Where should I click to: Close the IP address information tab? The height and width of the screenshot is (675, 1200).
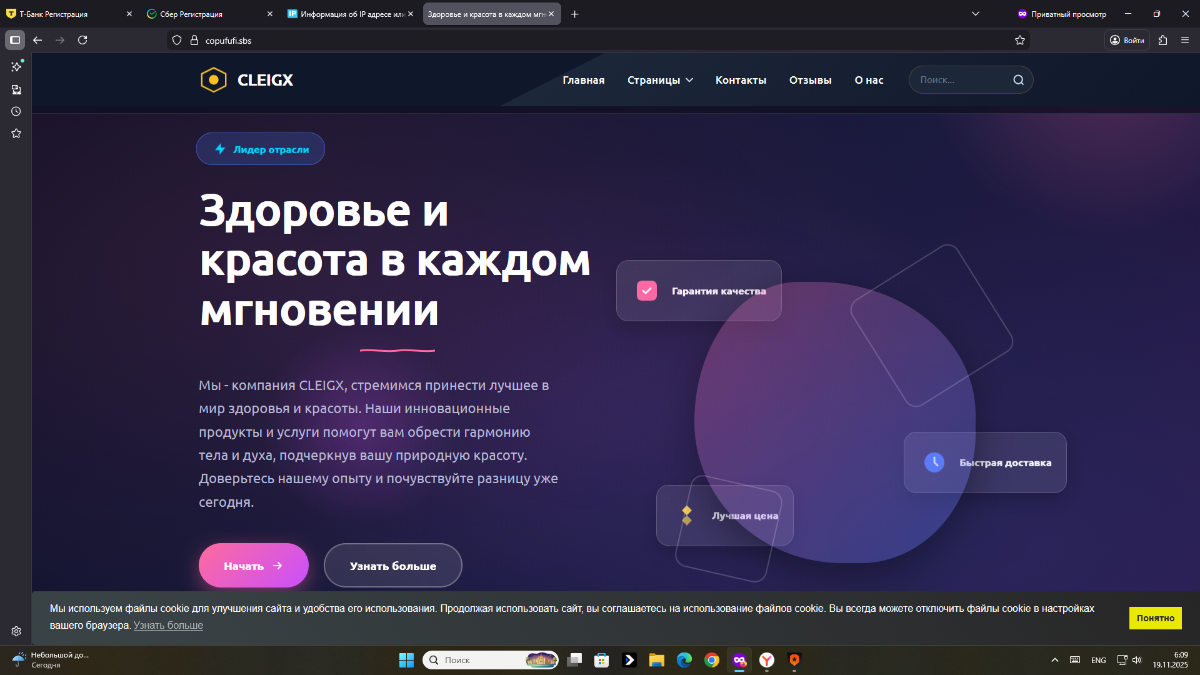[x=410, y=14]
